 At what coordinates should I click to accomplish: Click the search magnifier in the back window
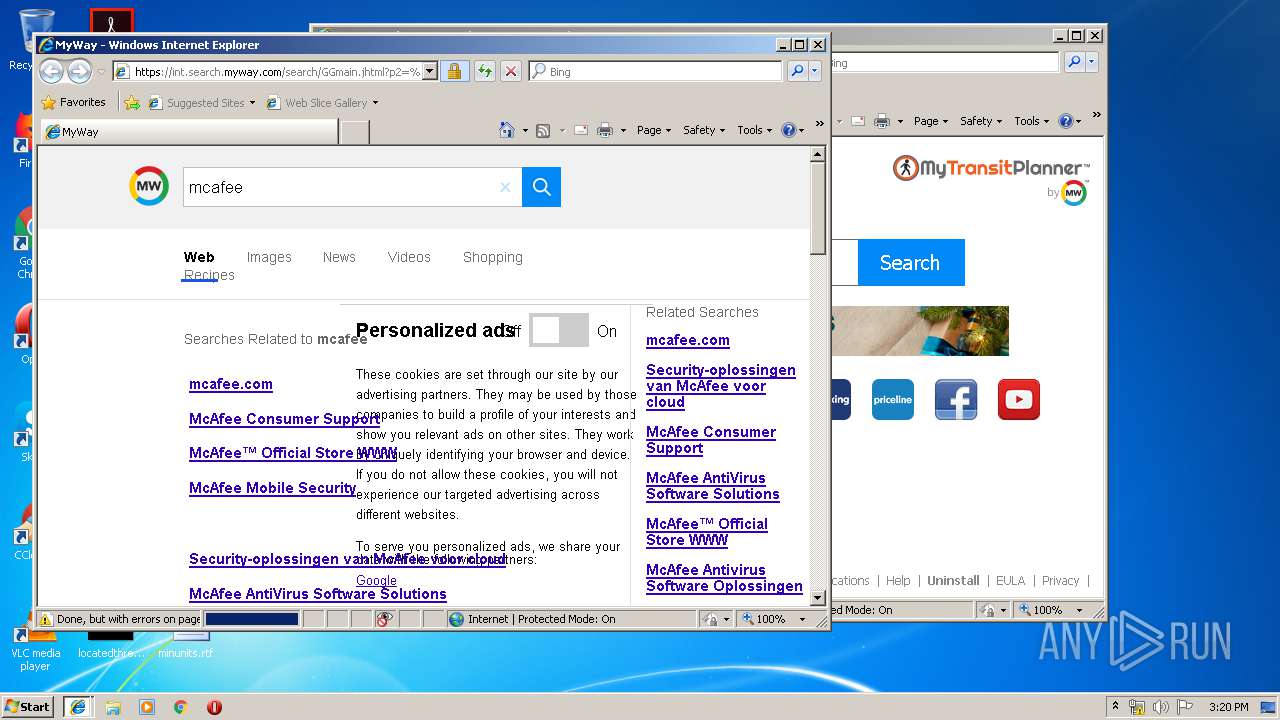1074,62
